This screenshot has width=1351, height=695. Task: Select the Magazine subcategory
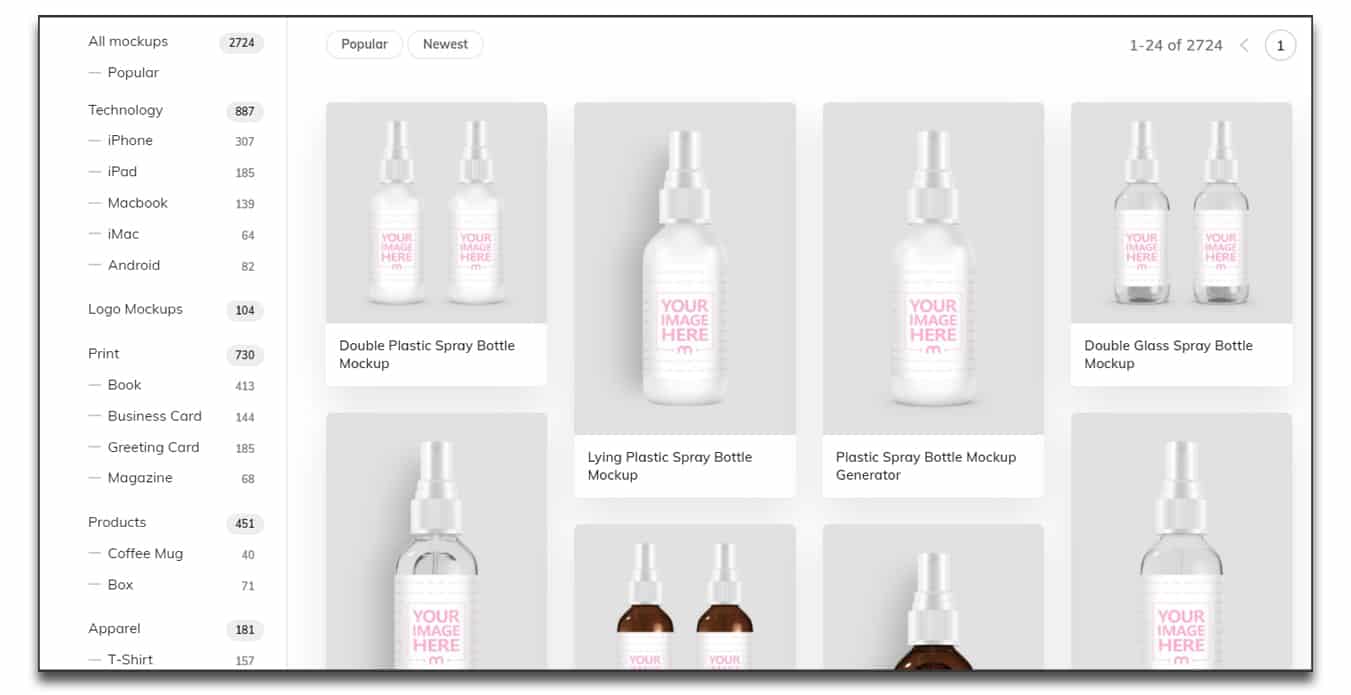click(x=140, y=478)
